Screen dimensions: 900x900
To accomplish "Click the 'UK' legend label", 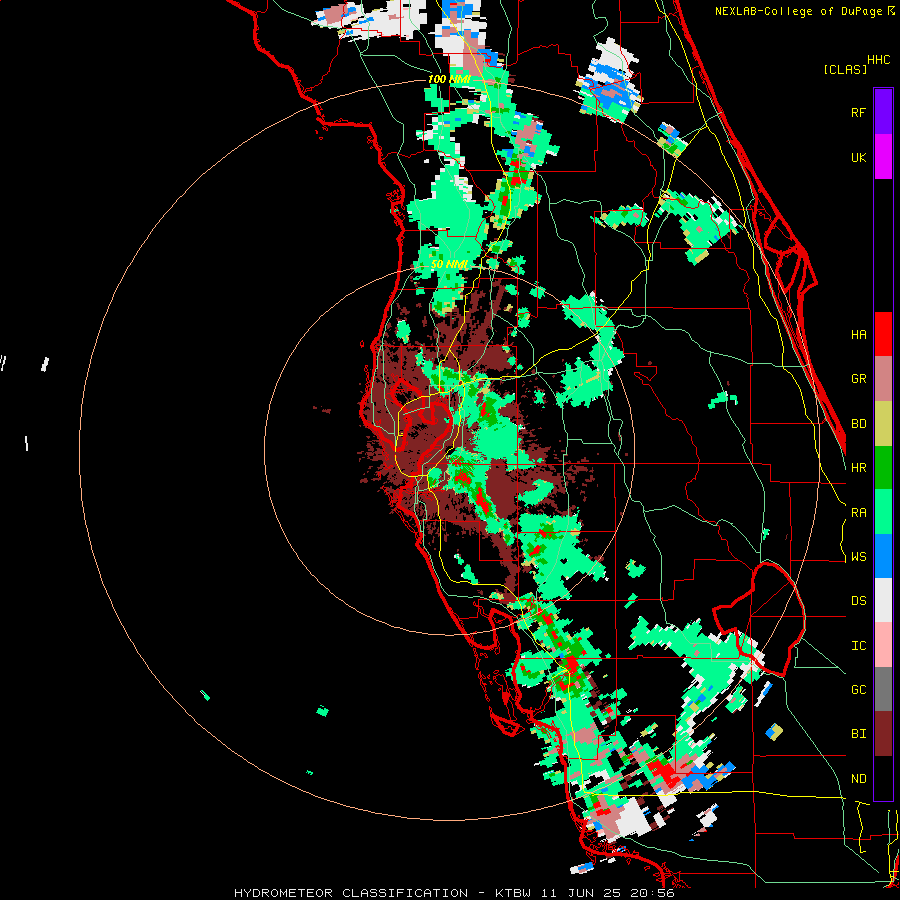I will 858,158.
